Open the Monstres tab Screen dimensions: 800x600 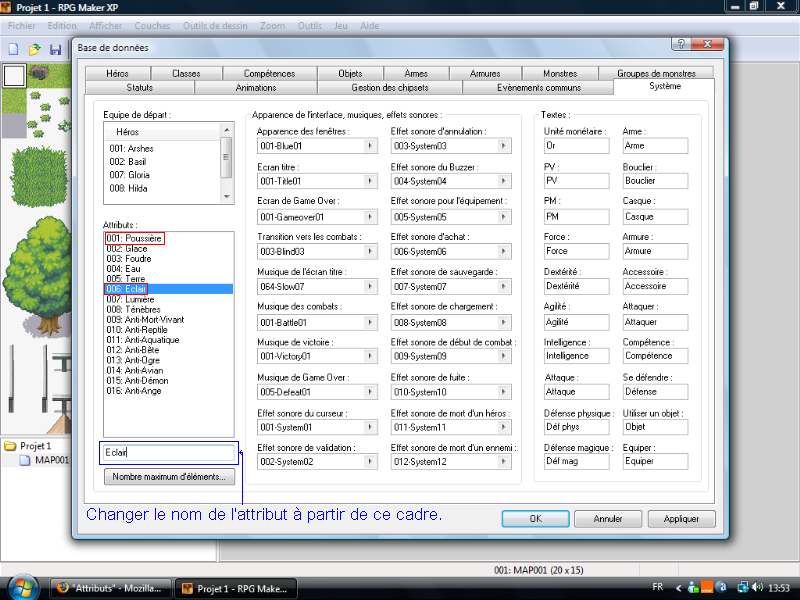(560, 73)
